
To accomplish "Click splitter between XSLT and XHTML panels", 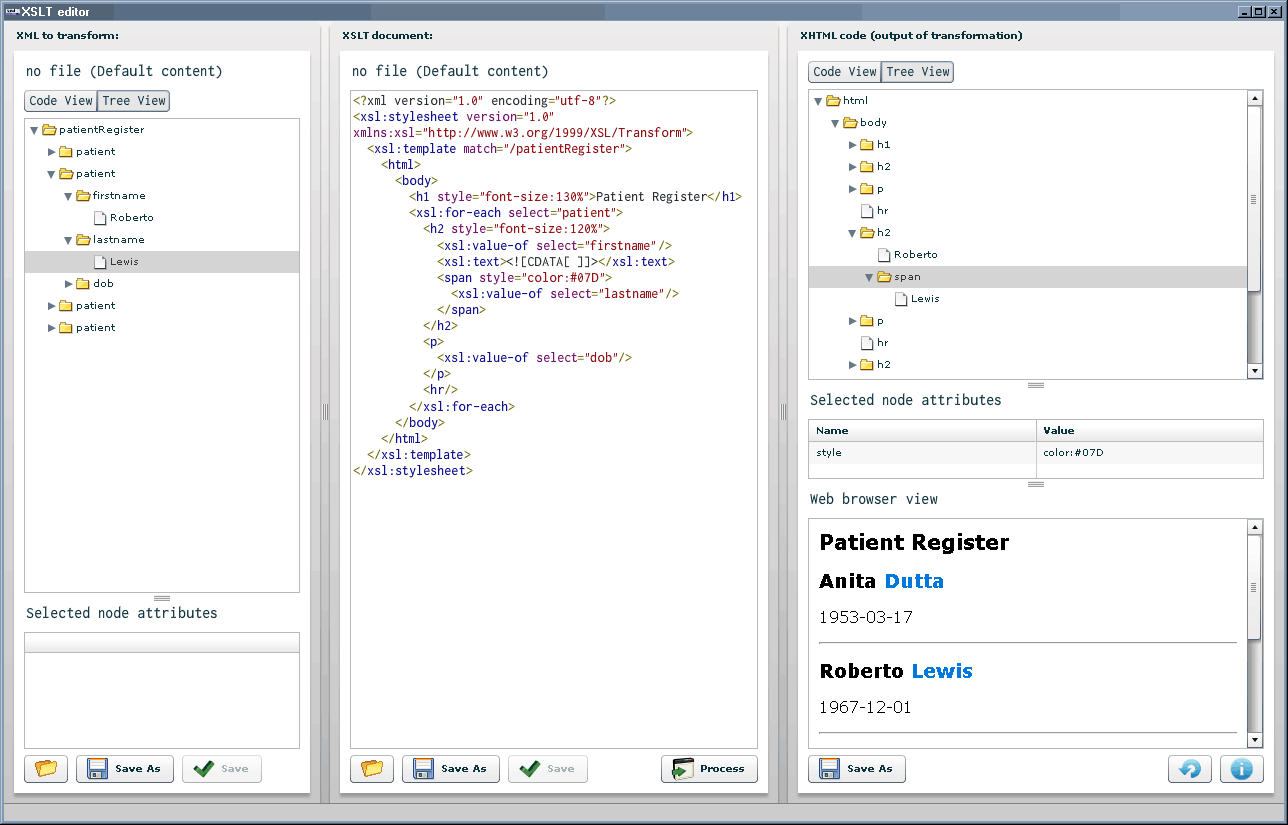I will click(x=783, y=411).
